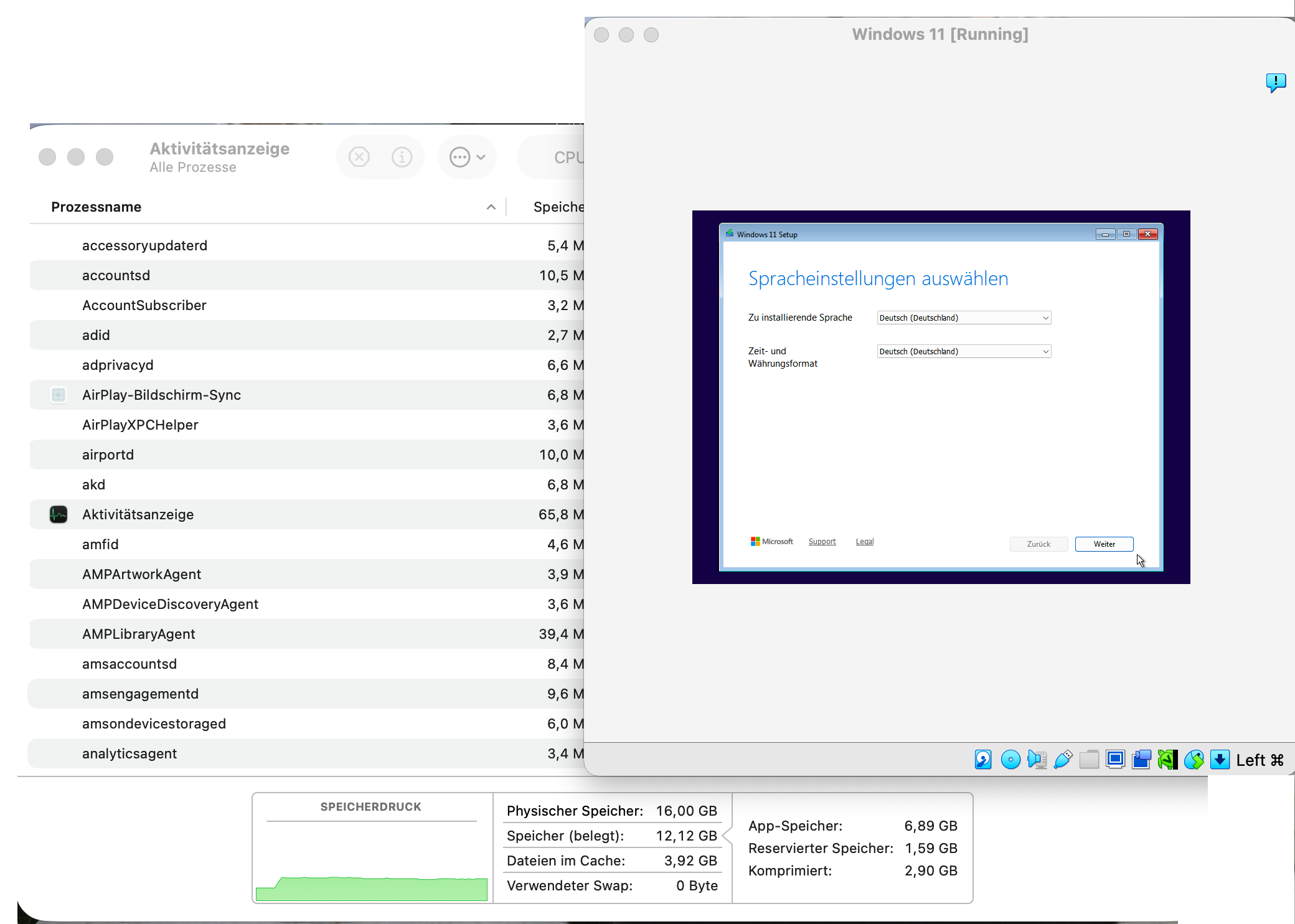Screen dimensions: 1295x924
Task: Click the info (i) icon in Aktivitätsanzeige toolbar
Action: [402, 157]
